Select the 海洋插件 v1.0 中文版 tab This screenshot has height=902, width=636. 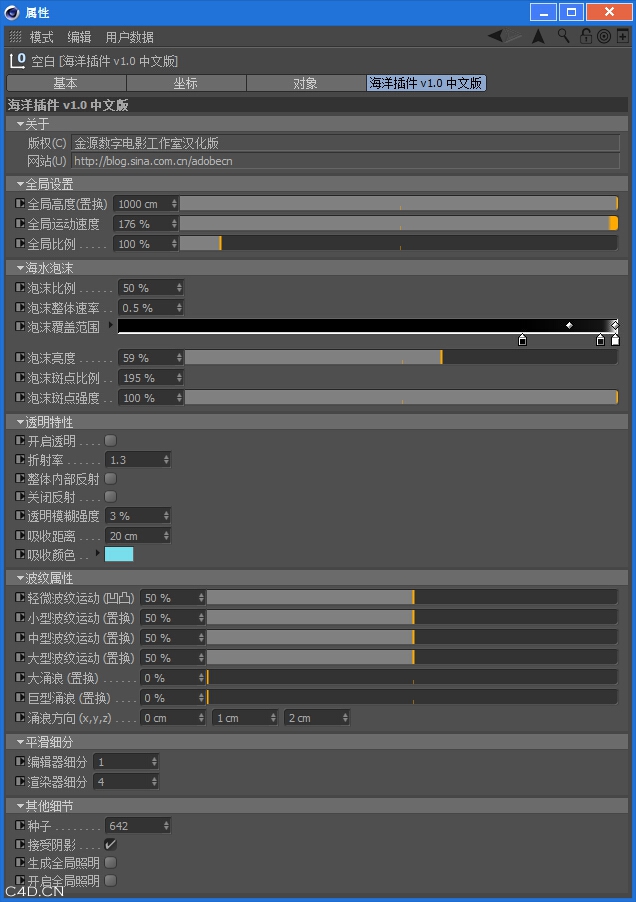coord(426,83)
